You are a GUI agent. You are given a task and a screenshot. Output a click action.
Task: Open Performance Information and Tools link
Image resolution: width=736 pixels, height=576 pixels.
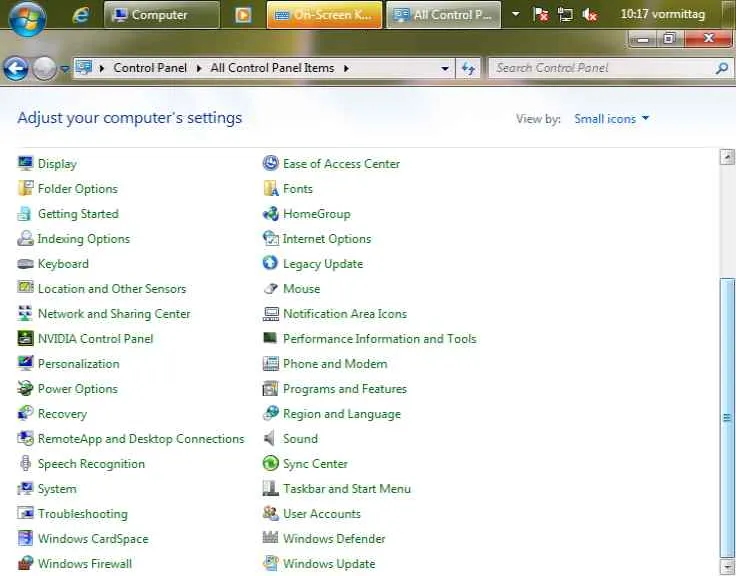pos(380,338)
